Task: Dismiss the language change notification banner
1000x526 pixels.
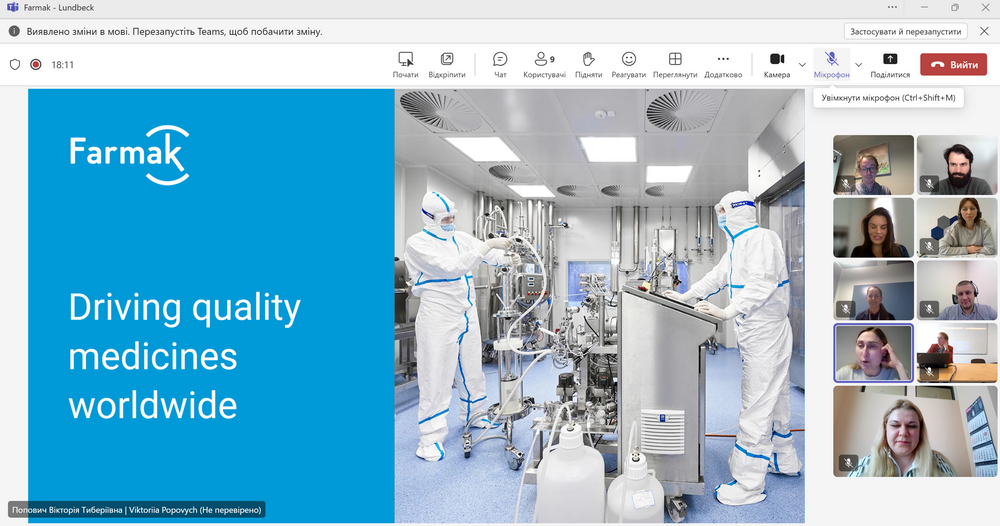Action: tap(984, 31)
